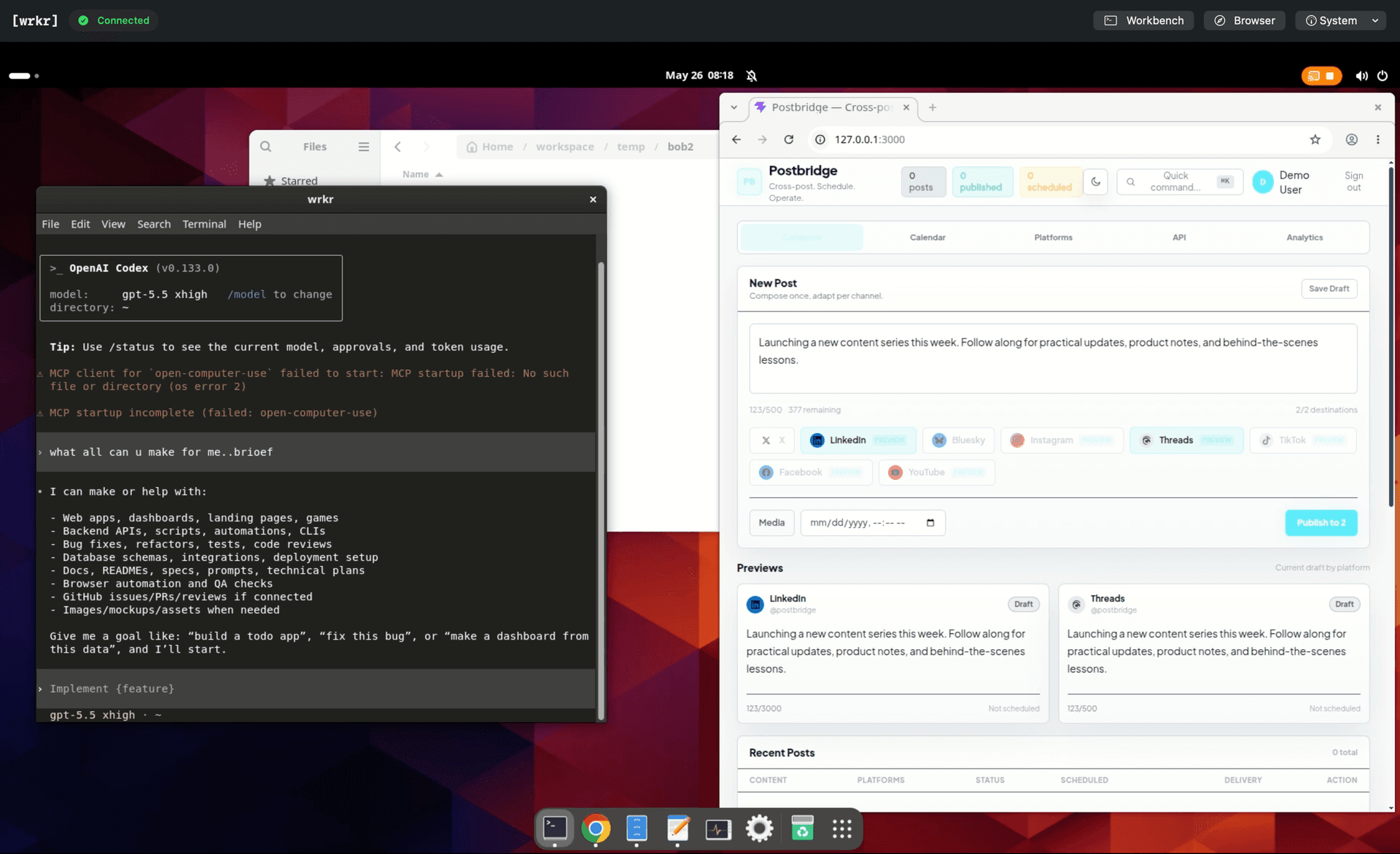1400x854 pixels.
Task: Bookmark this page with the star
Action: coord(1315,139)
